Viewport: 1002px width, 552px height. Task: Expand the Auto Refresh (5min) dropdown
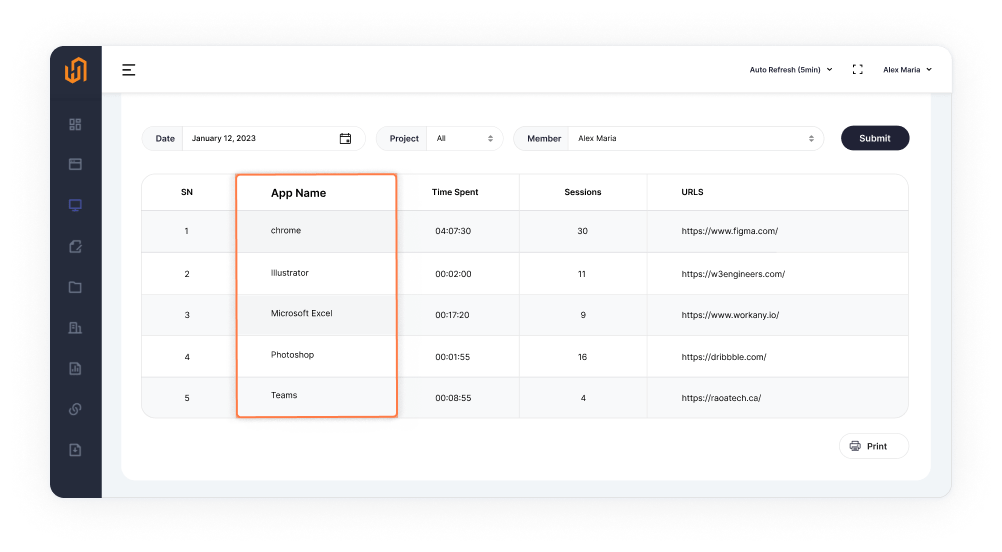click(x=791, y=70)
